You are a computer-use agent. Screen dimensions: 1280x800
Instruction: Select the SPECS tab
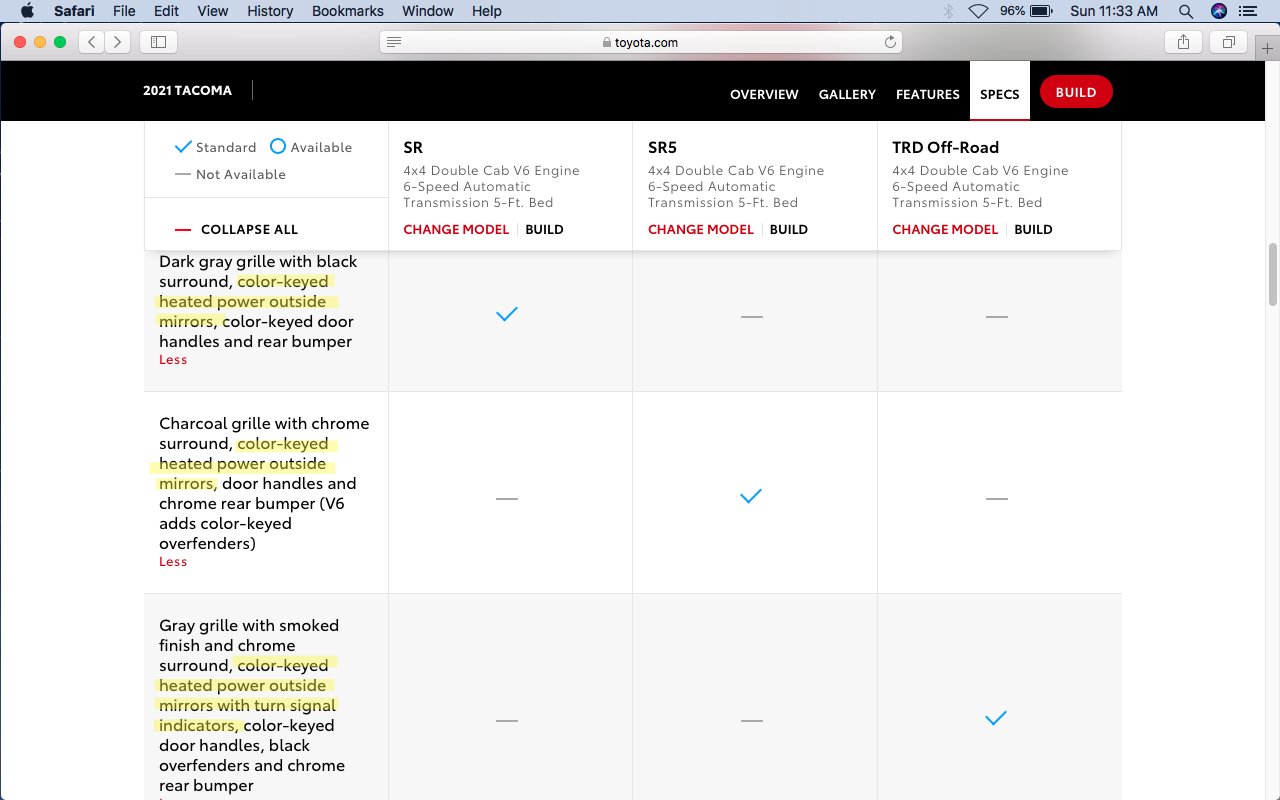click(x=1000, y=92)
